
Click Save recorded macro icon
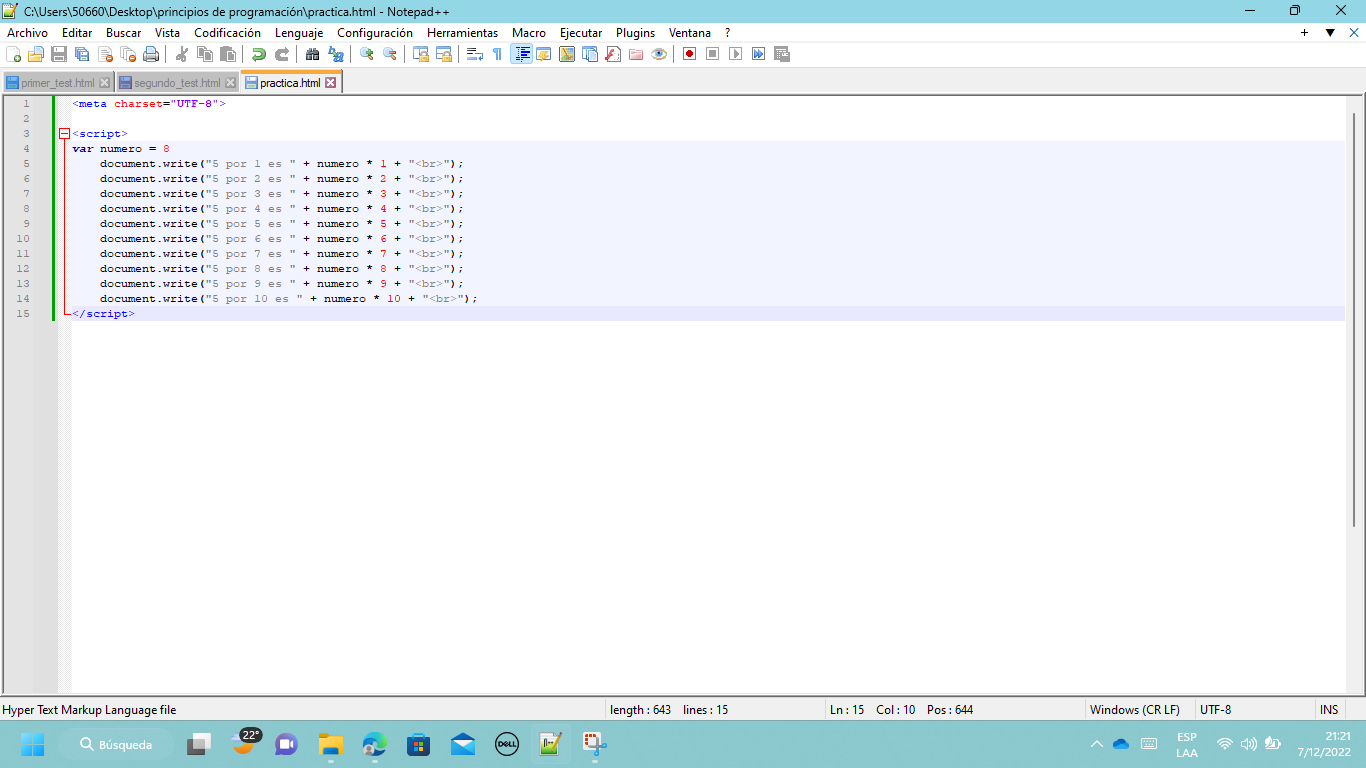click(782, 54)
